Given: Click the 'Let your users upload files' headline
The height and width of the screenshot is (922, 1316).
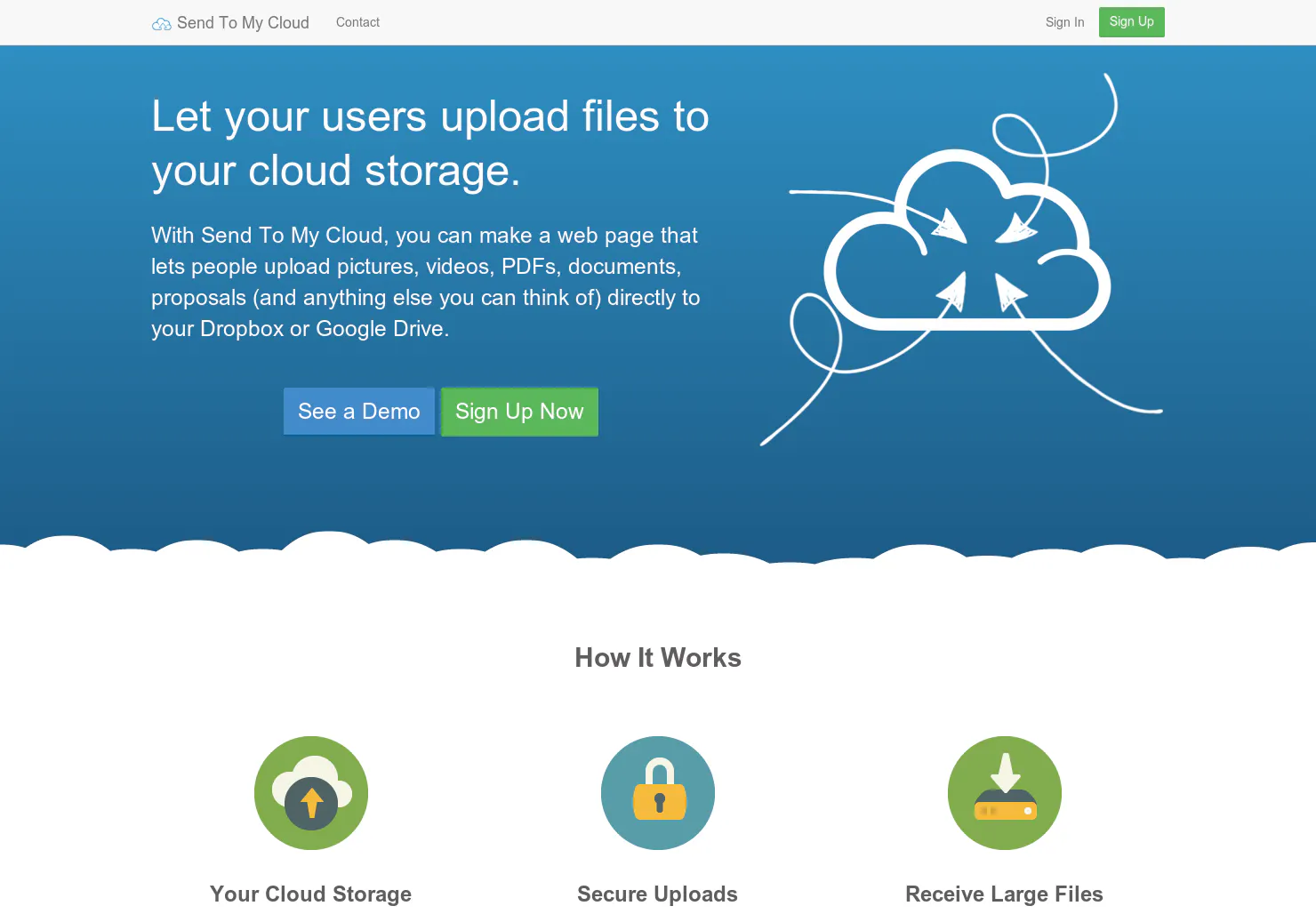Looking at the screenshot, I should coord(430,143).
